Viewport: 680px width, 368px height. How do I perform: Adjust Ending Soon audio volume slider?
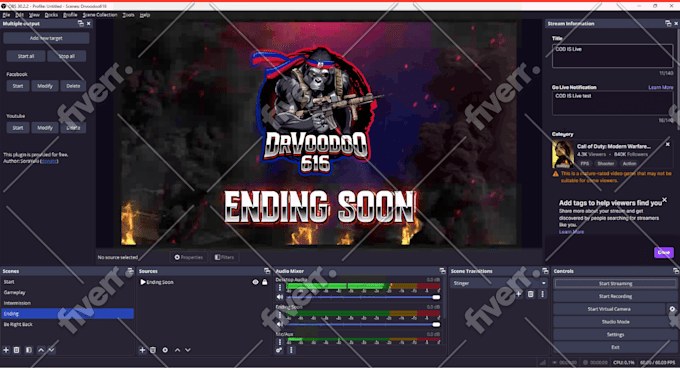[363, 324]
